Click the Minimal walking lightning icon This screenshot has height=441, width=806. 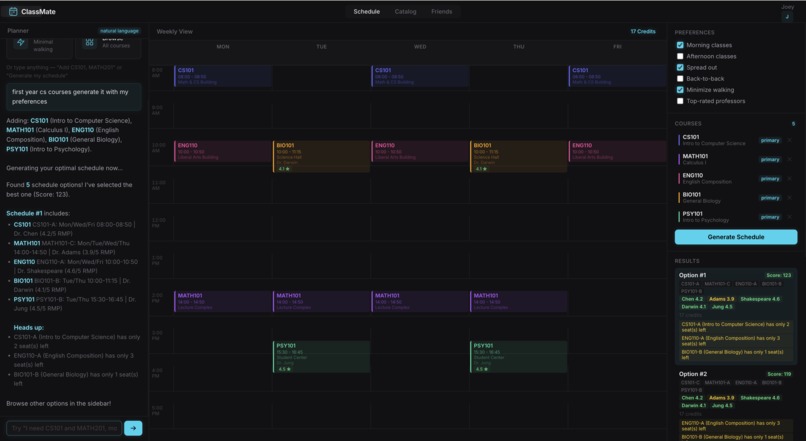pos(21,43)
